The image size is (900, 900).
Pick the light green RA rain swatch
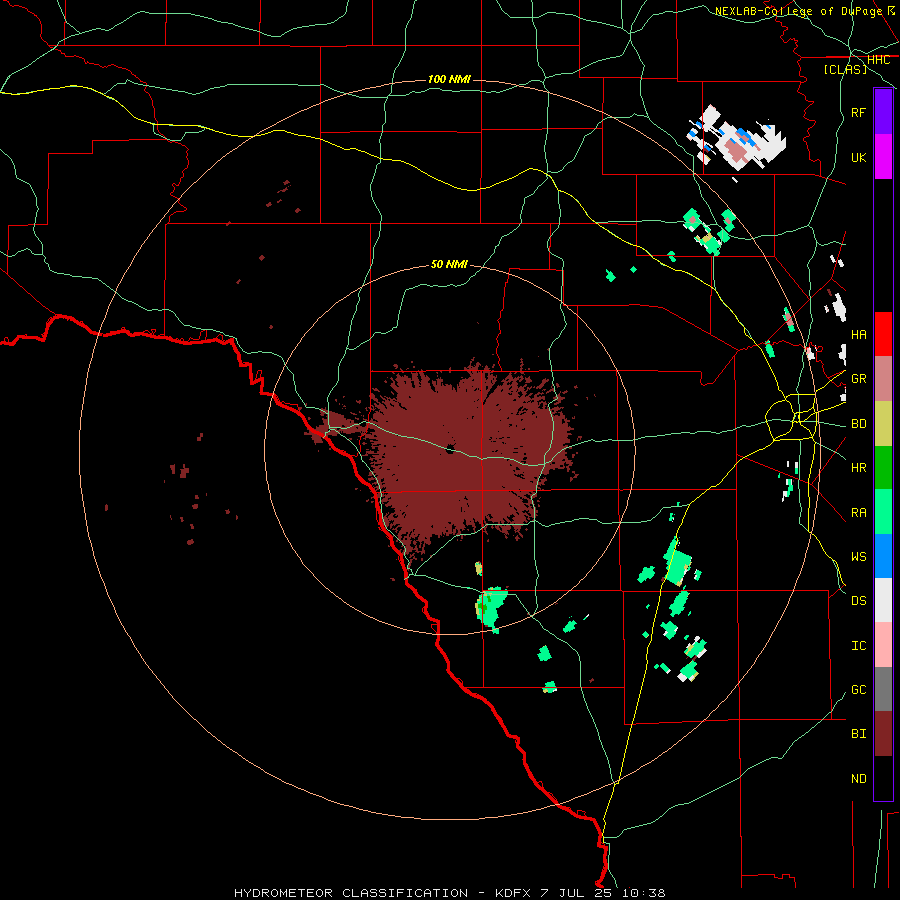(883, 512)
